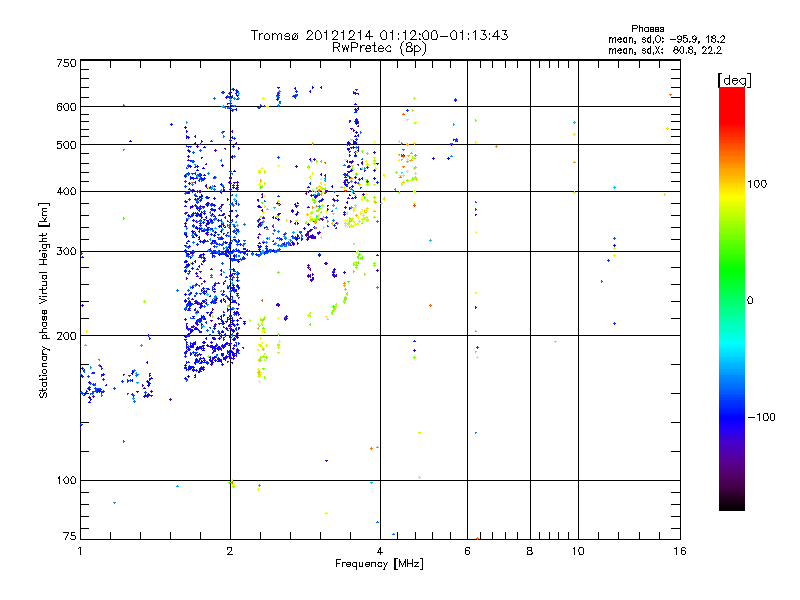Click the '[deg]' colorbar unit label
The height and width of the screenshot is (600, 800).
(x=734, y=80)
